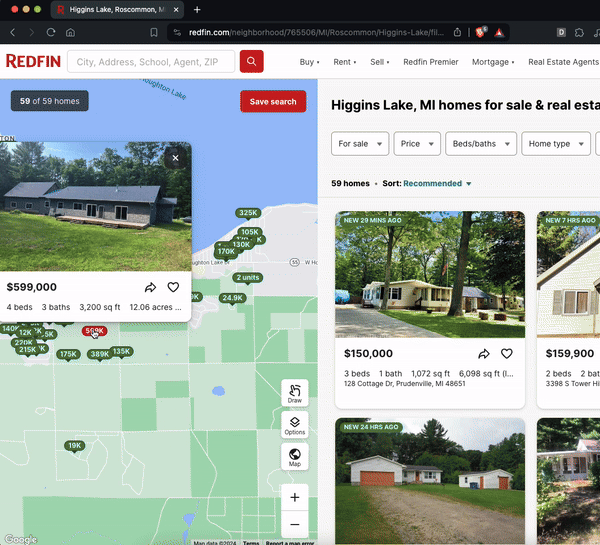Image resolution: width=600 pixels, height=545 pixels.
Task: Open the extensions puzzle icon
Action: coord(579,33)
